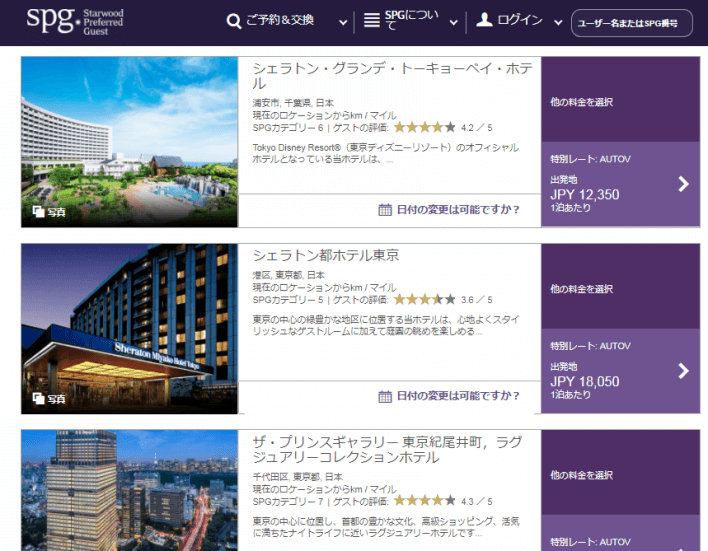Open photos icon on Sheraton Miyako Hotel image
This screenshot has width=708, height=551.
38,399
